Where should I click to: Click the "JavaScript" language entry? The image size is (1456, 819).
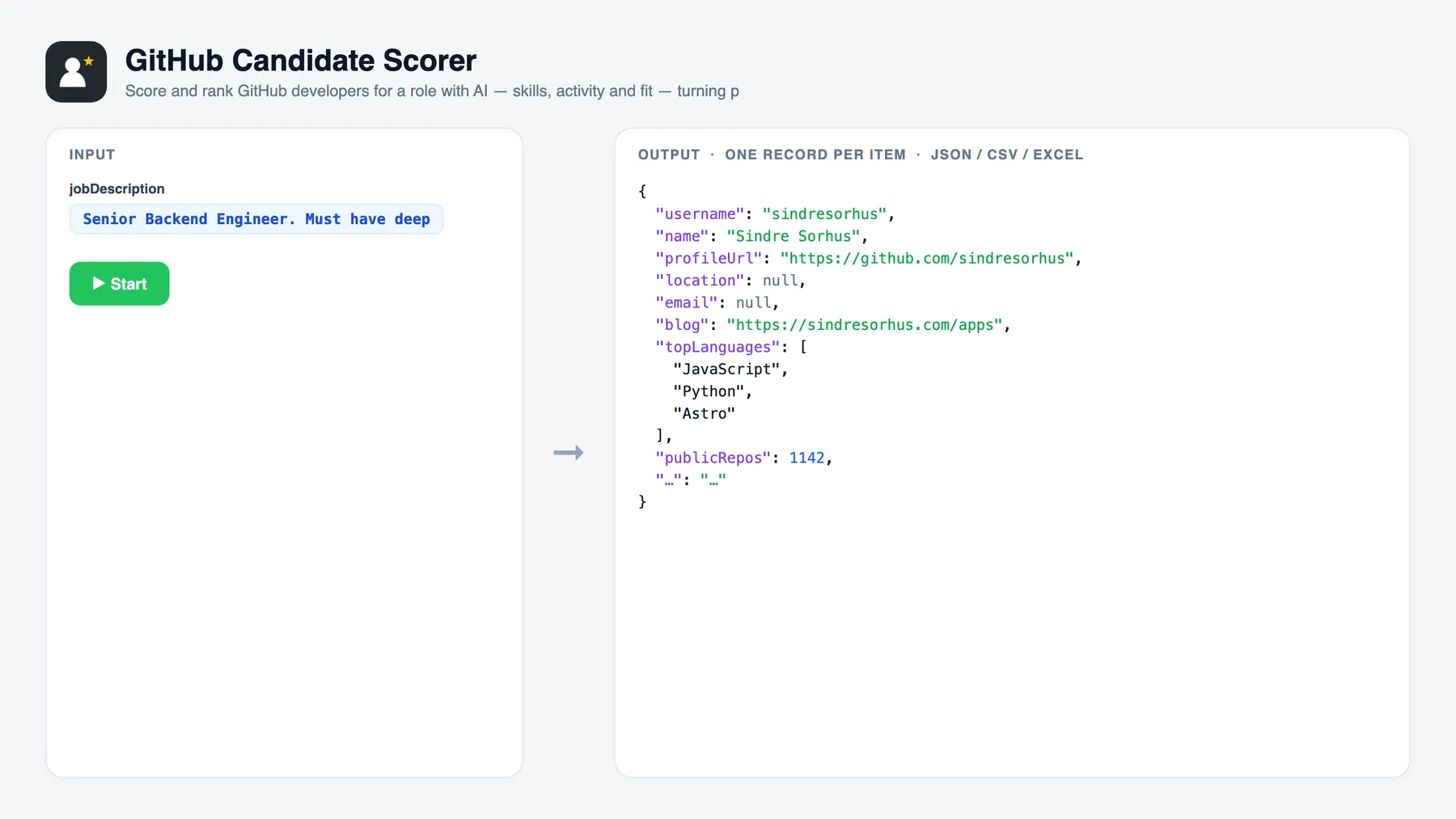pos(726,369)
